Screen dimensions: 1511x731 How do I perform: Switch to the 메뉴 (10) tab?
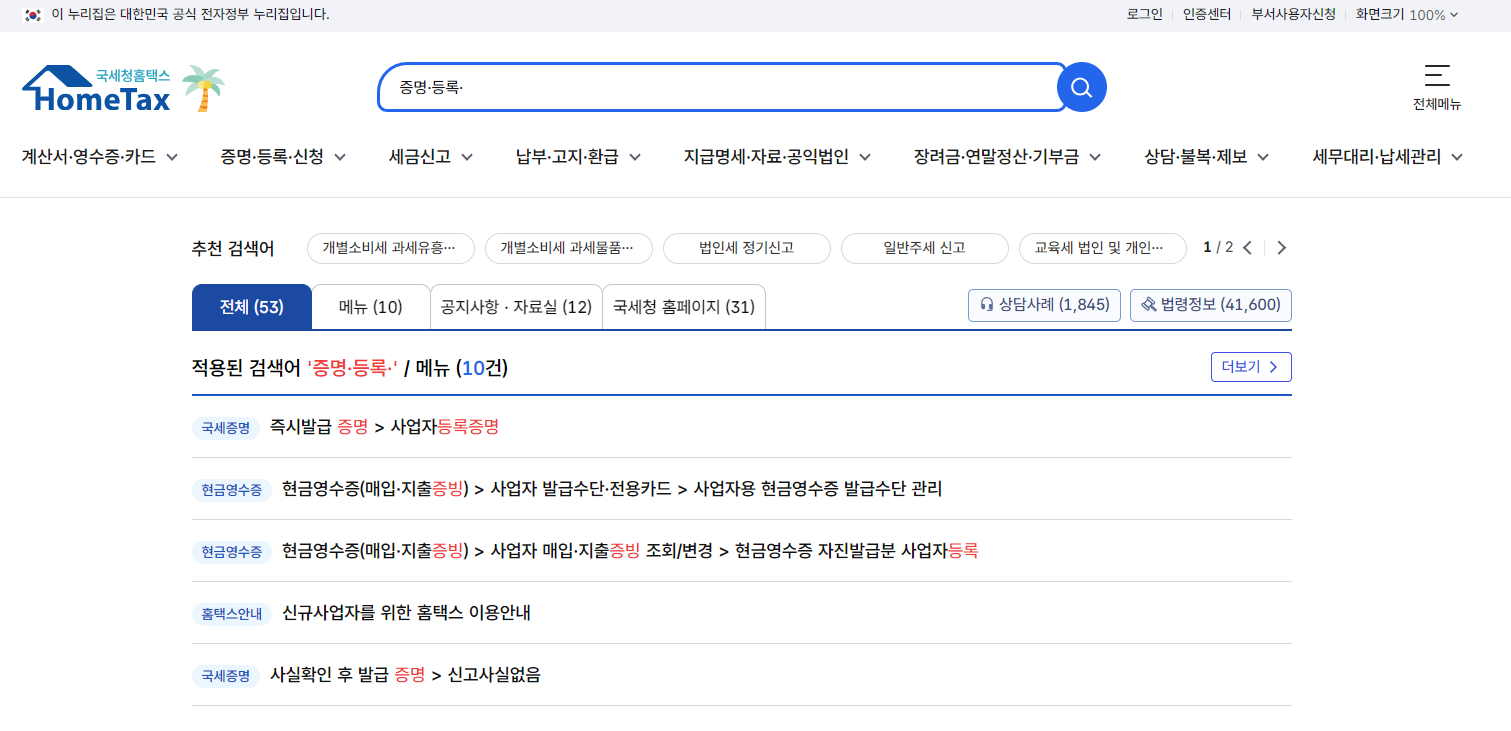(x=370, y=306)
